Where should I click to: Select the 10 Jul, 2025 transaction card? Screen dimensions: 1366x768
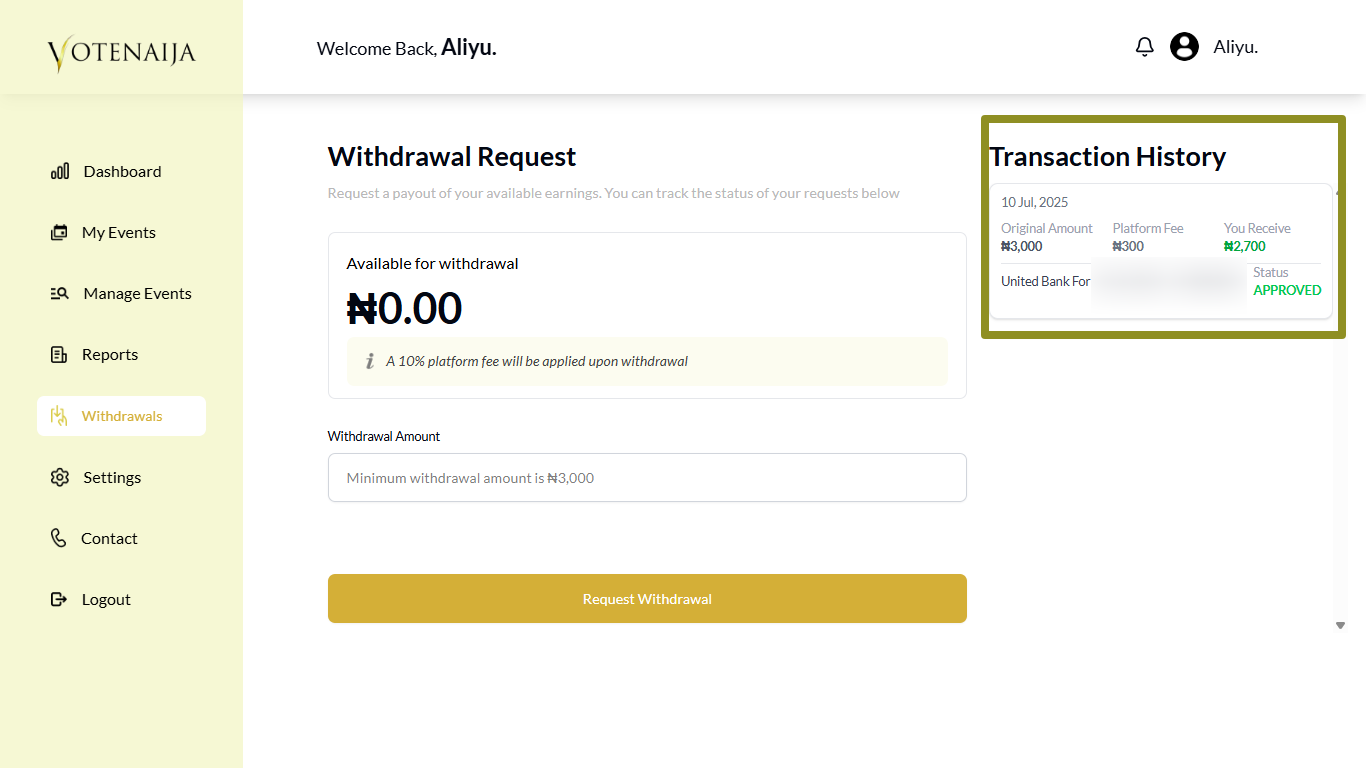[x=1160, y=251]
